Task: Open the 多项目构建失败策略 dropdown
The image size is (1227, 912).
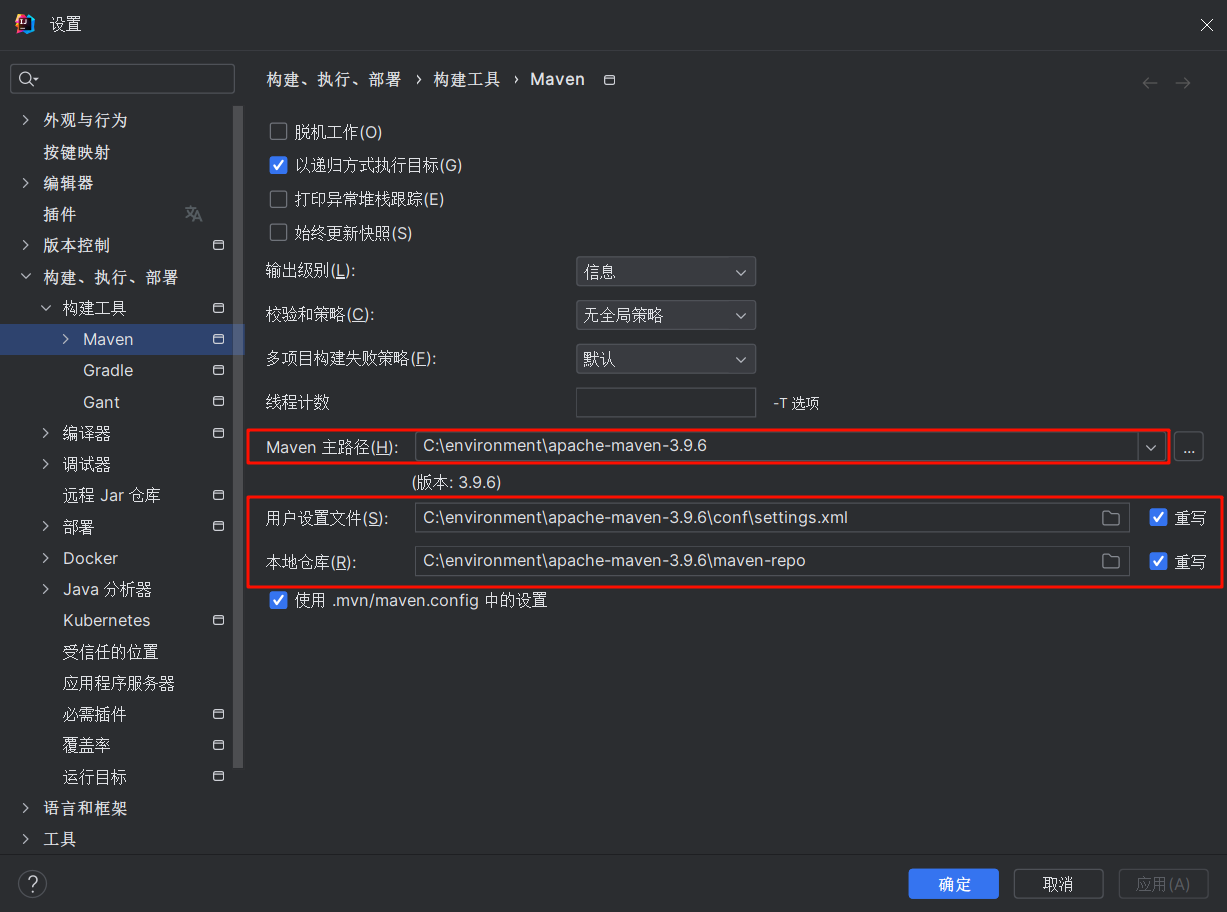Action: (x=666, y=359)
